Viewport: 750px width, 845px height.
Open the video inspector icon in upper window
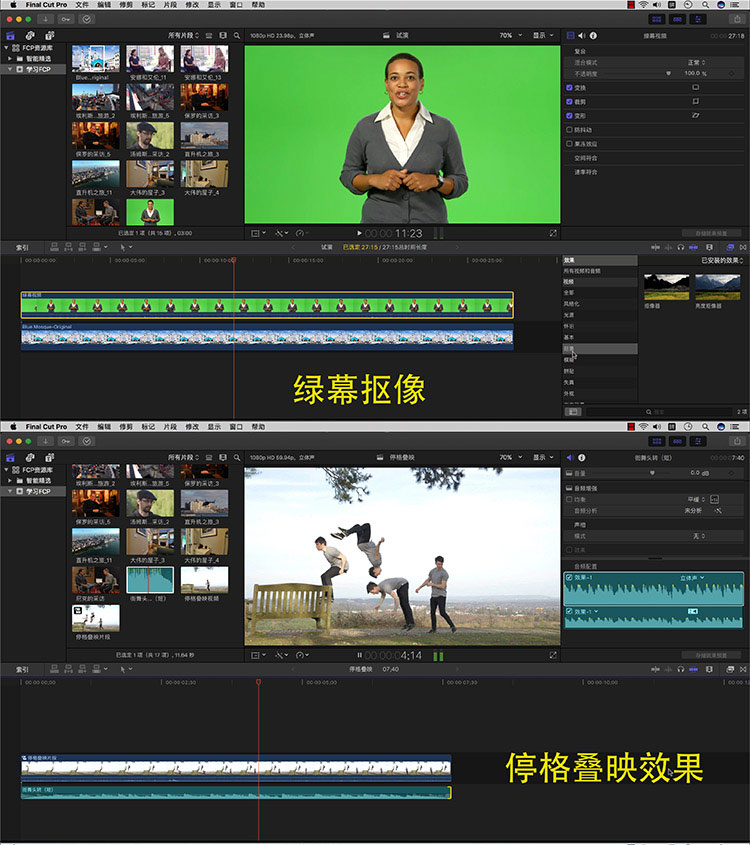point(571,36)
